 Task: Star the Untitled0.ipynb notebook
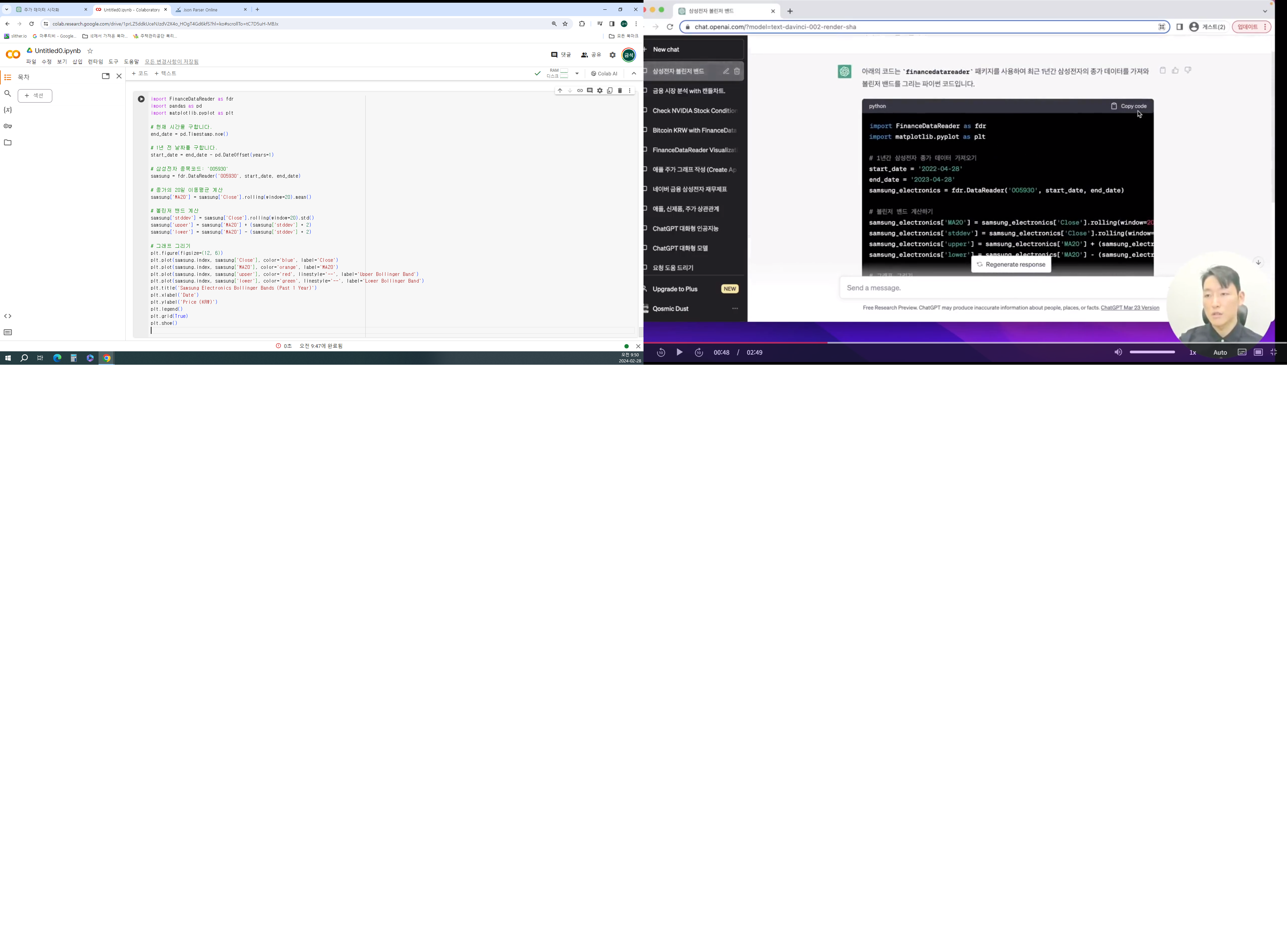click(90, 51)
